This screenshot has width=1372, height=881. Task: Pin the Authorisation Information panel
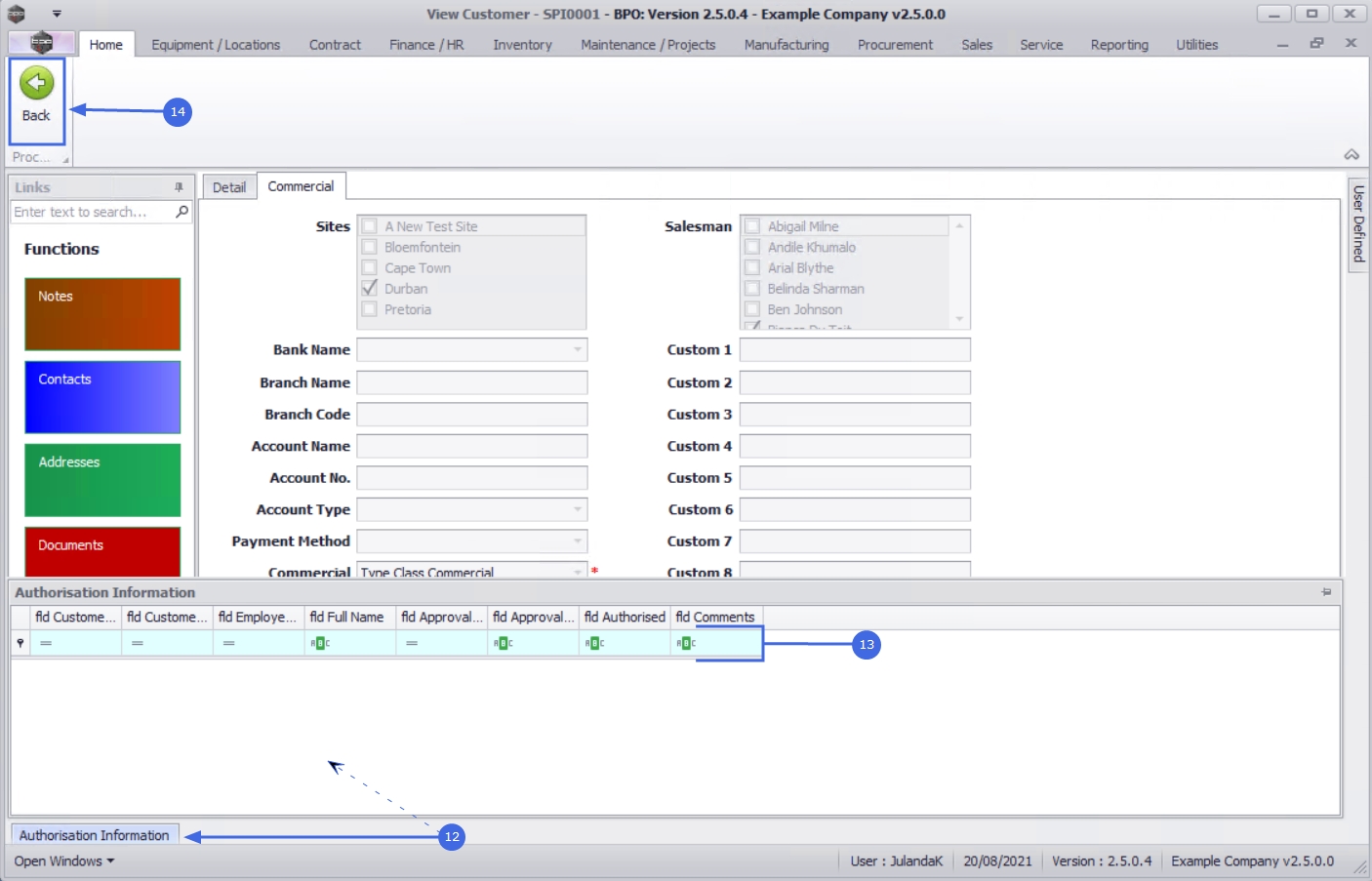click(1326, 592)
